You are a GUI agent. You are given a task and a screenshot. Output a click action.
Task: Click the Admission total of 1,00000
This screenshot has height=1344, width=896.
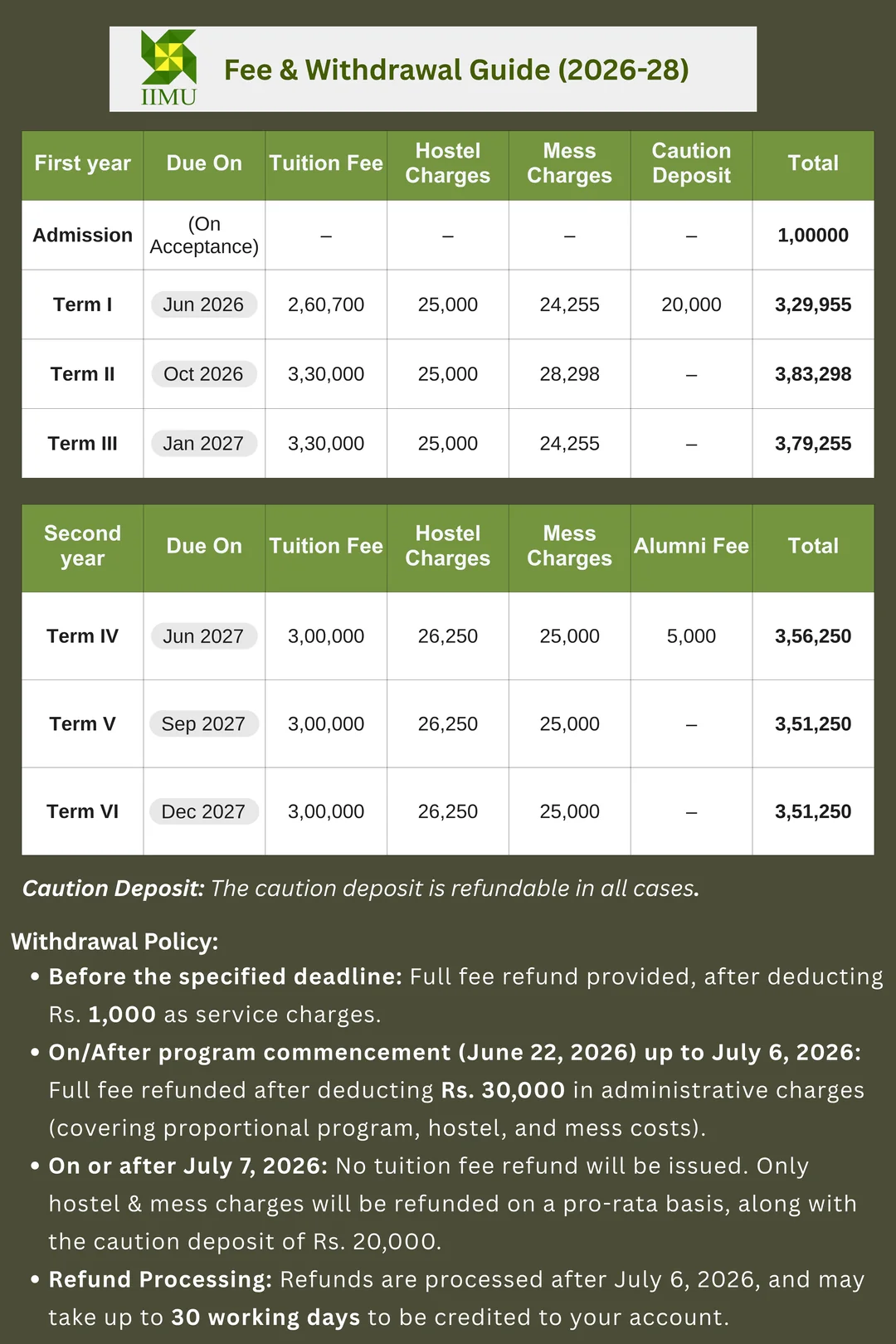[x=813, y=236]
